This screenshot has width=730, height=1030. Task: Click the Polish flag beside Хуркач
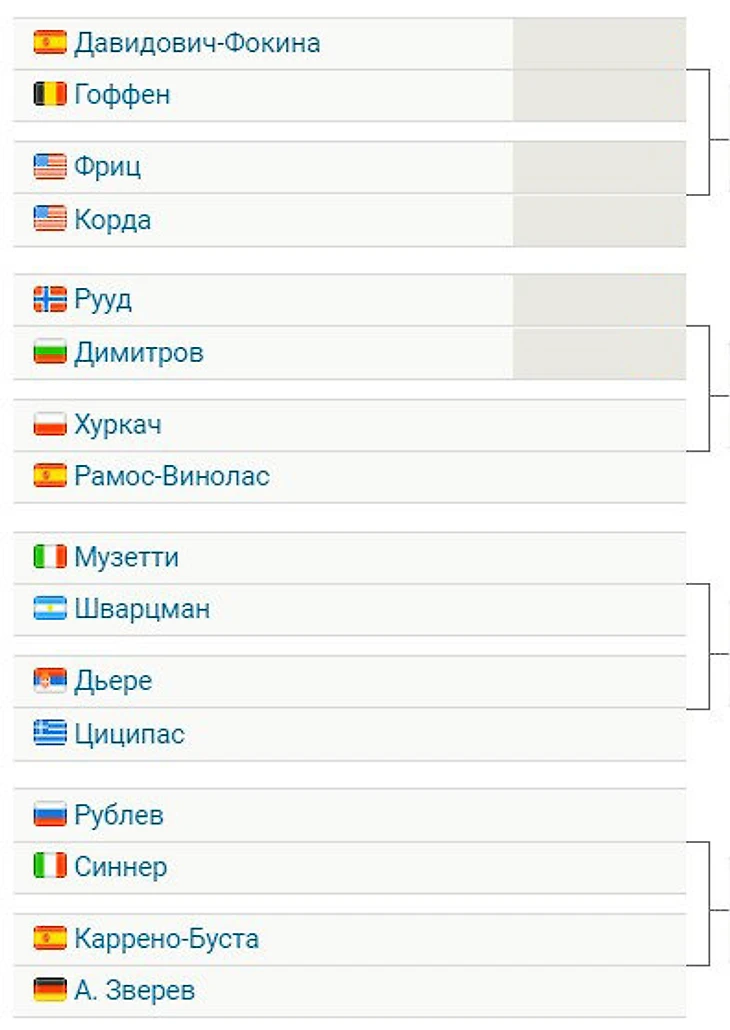[50, 424]
